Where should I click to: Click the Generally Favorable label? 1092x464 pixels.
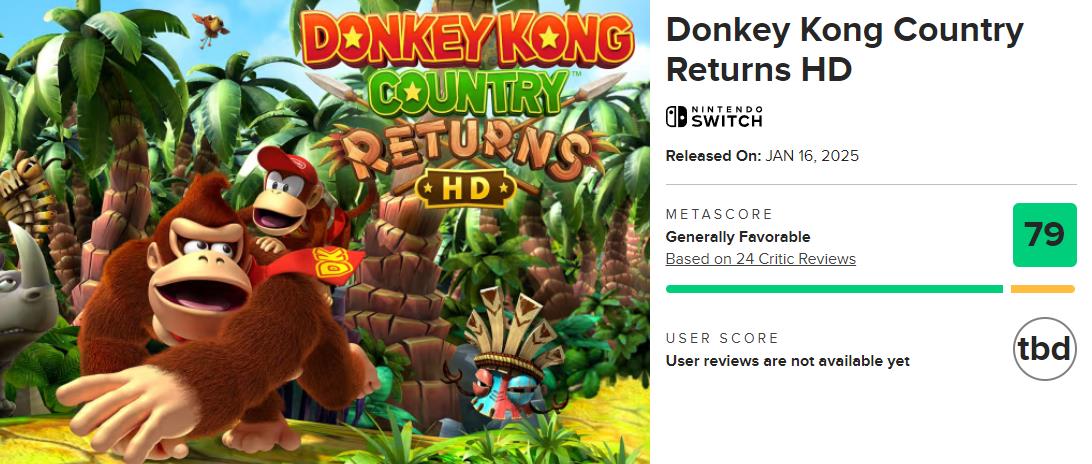[x=738, y=237]
